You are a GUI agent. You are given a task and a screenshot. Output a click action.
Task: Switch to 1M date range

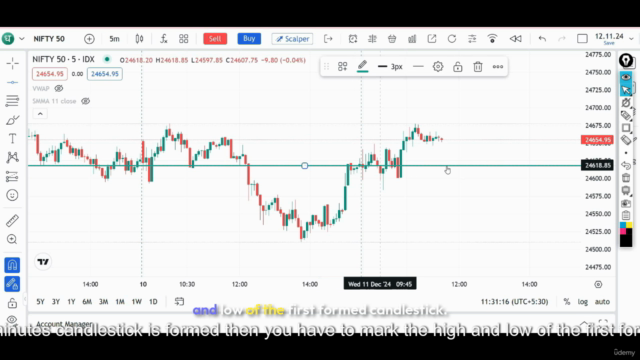(x=120, y=302)
